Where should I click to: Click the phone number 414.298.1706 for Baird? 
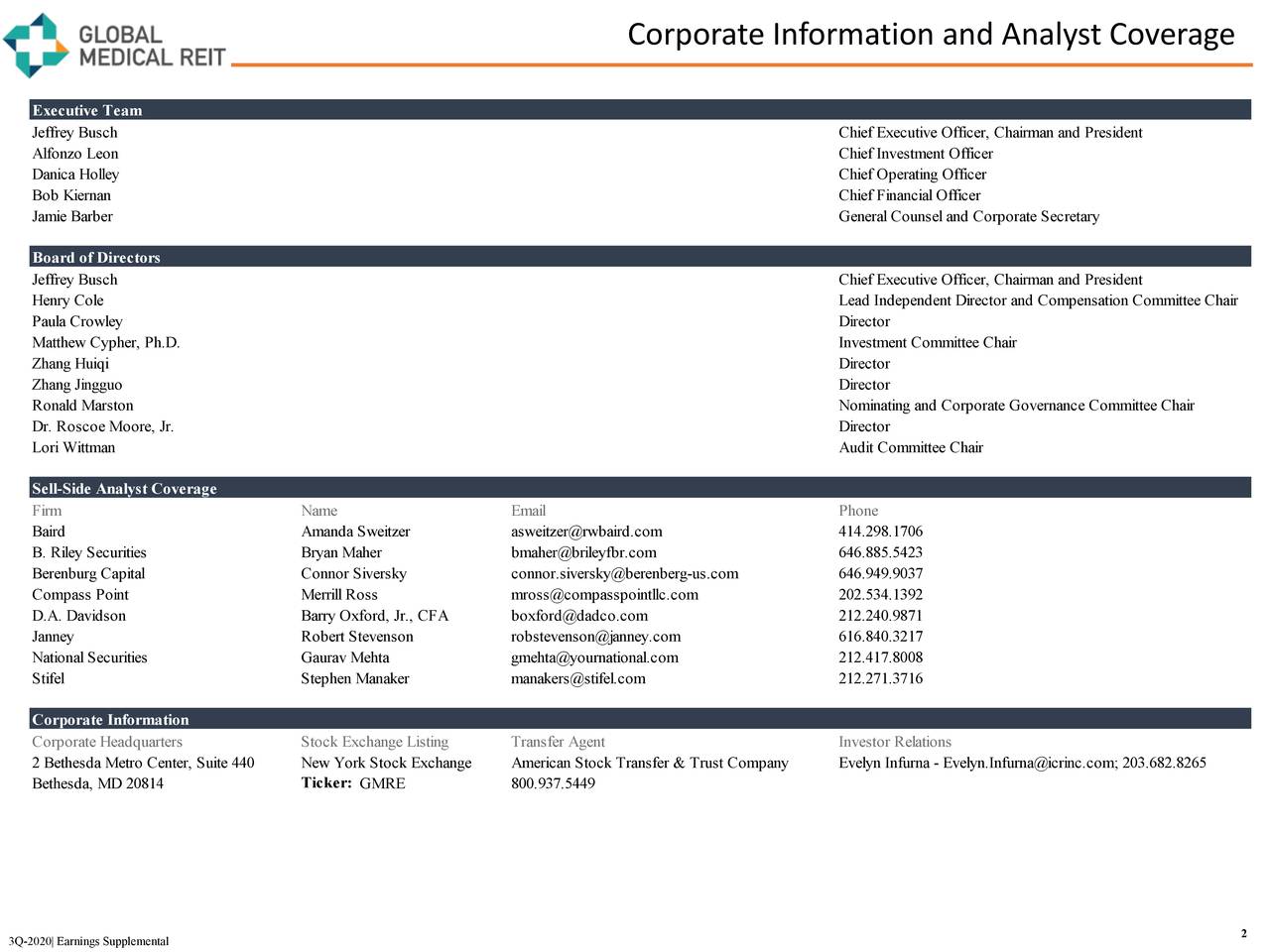coord(879,532)
